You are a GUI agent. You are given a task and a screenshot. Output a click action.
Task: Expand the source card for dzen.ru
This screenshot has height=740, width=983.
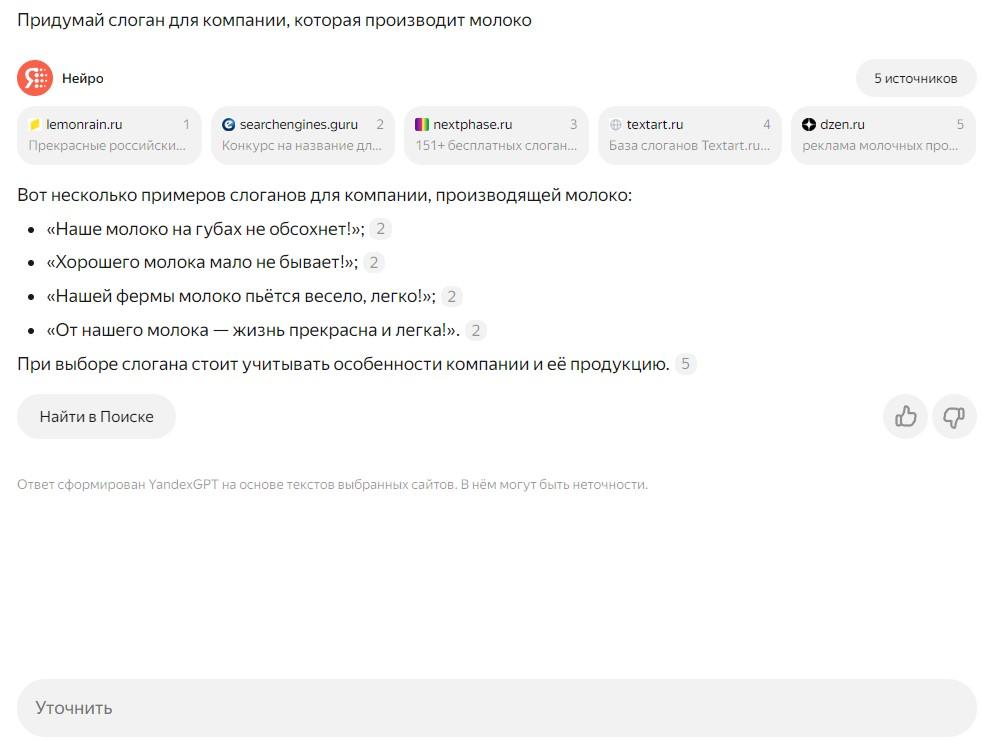(x=883, y=134)
